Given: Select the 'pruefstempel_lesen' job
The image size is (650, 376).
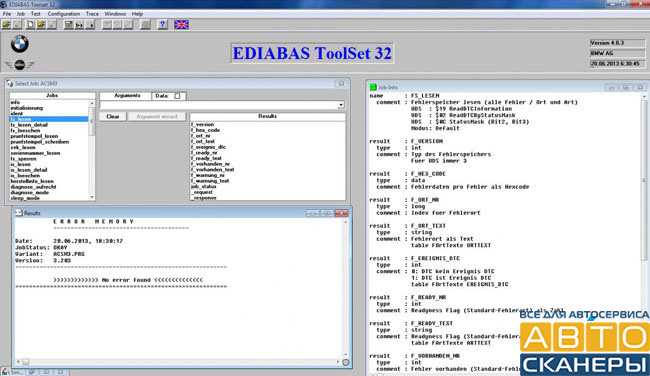Looking at the screenshot, I should [34, 136].
